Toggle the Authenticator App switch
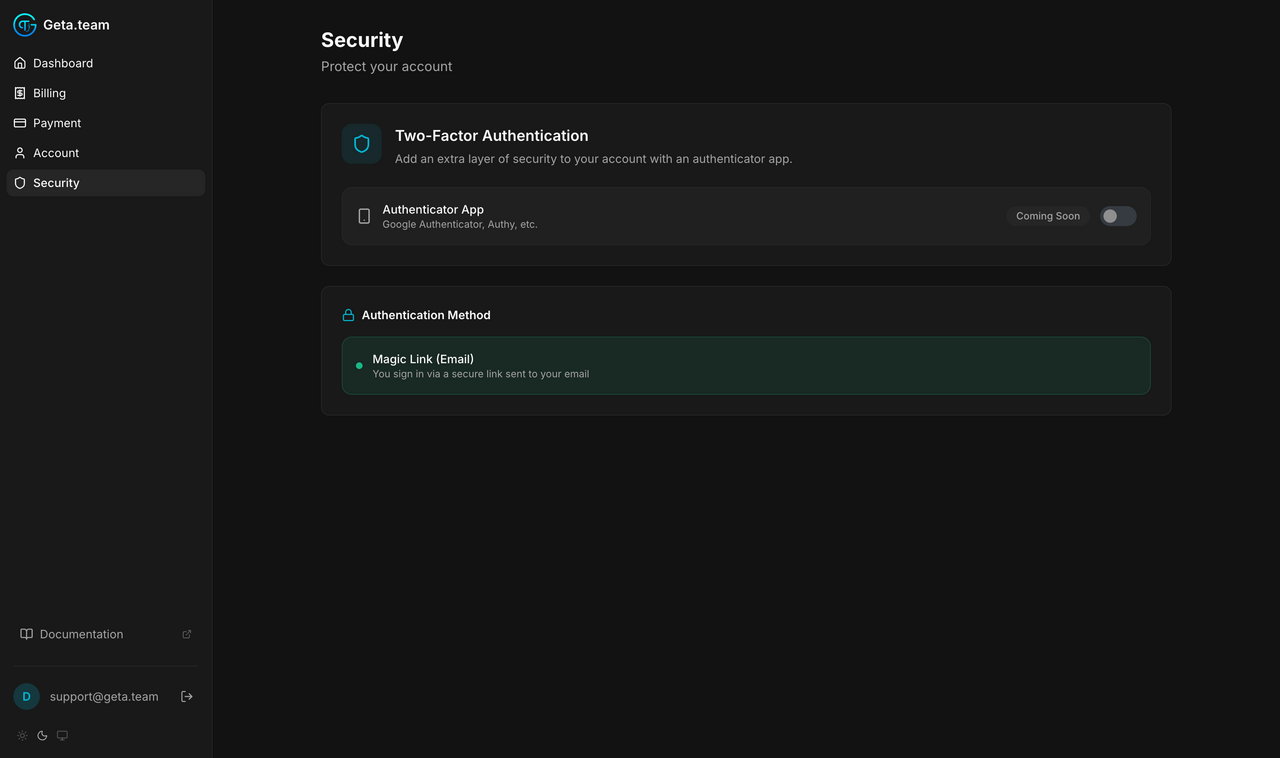 pyautogui.click(x=1118, y=216)
